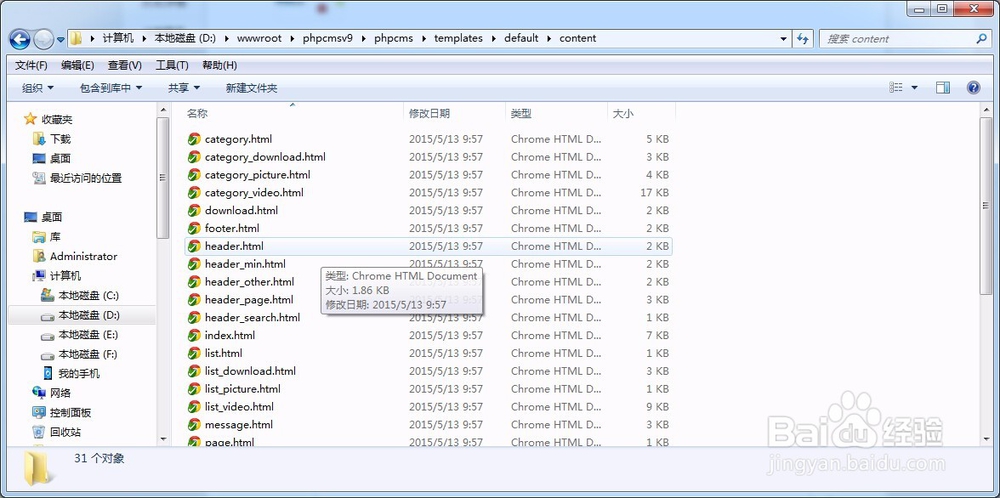Click the refresh button beside the address bar
Screen dimensions: 1000x498
(x=804, y=39)
